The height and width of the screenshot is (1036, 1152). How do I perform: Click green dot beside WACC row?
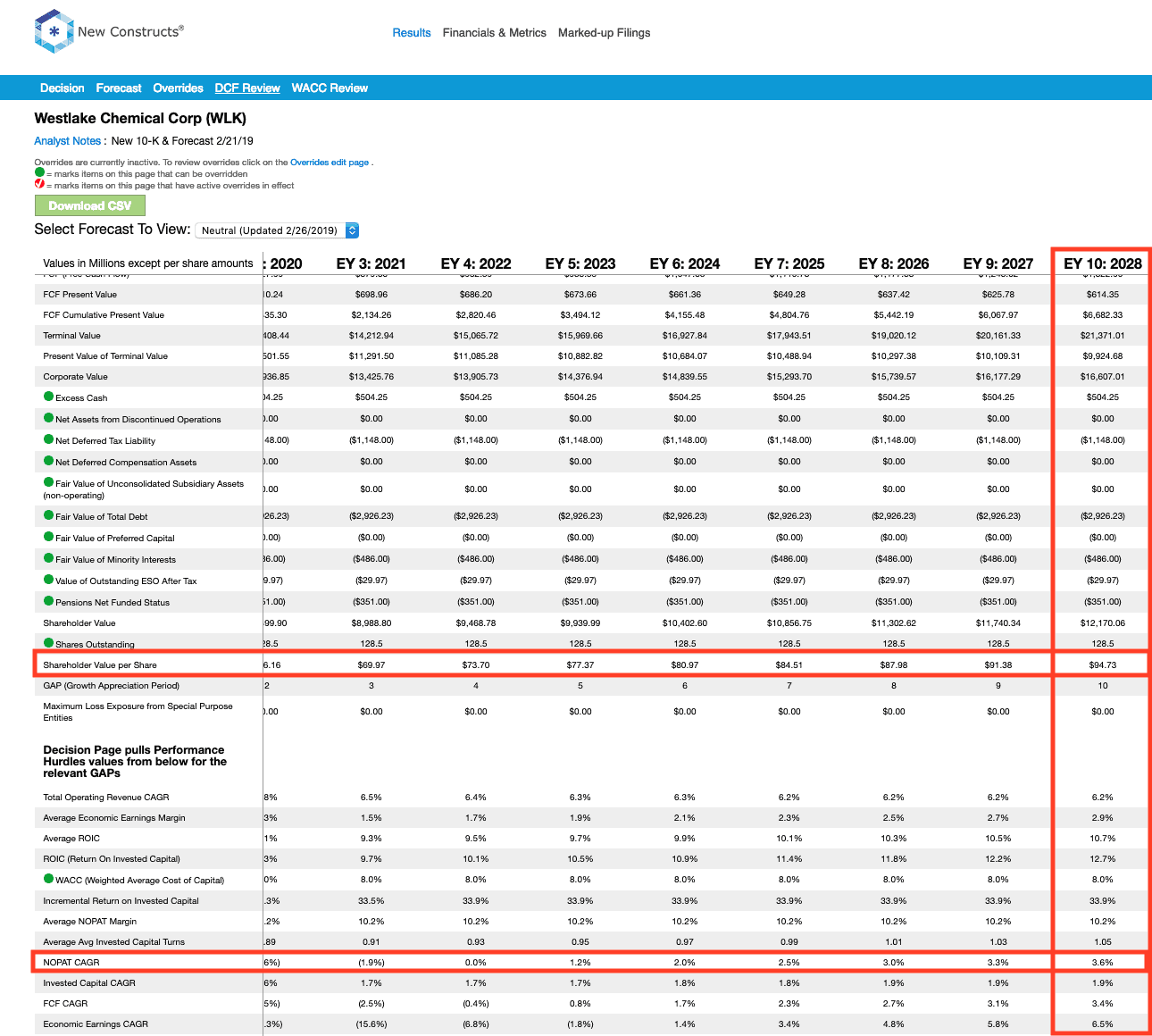pyautogui.click(x=49, y=879)
